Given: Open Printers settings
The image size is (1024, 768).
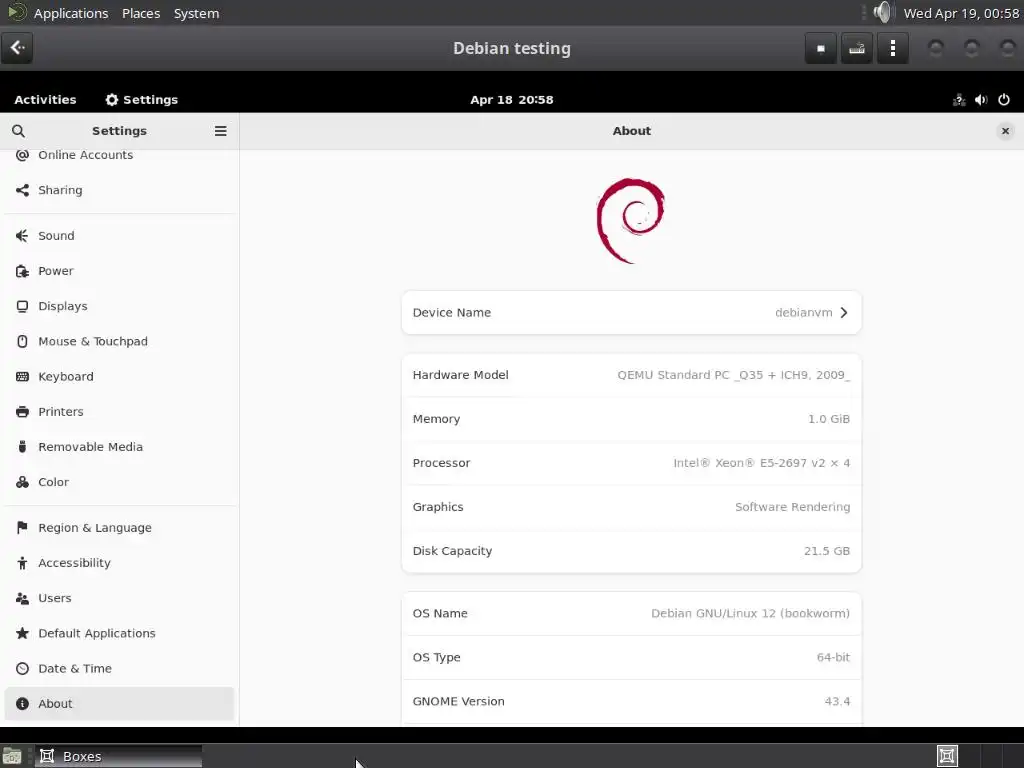Looking at the screenshot, I should [x=120, y=412].
